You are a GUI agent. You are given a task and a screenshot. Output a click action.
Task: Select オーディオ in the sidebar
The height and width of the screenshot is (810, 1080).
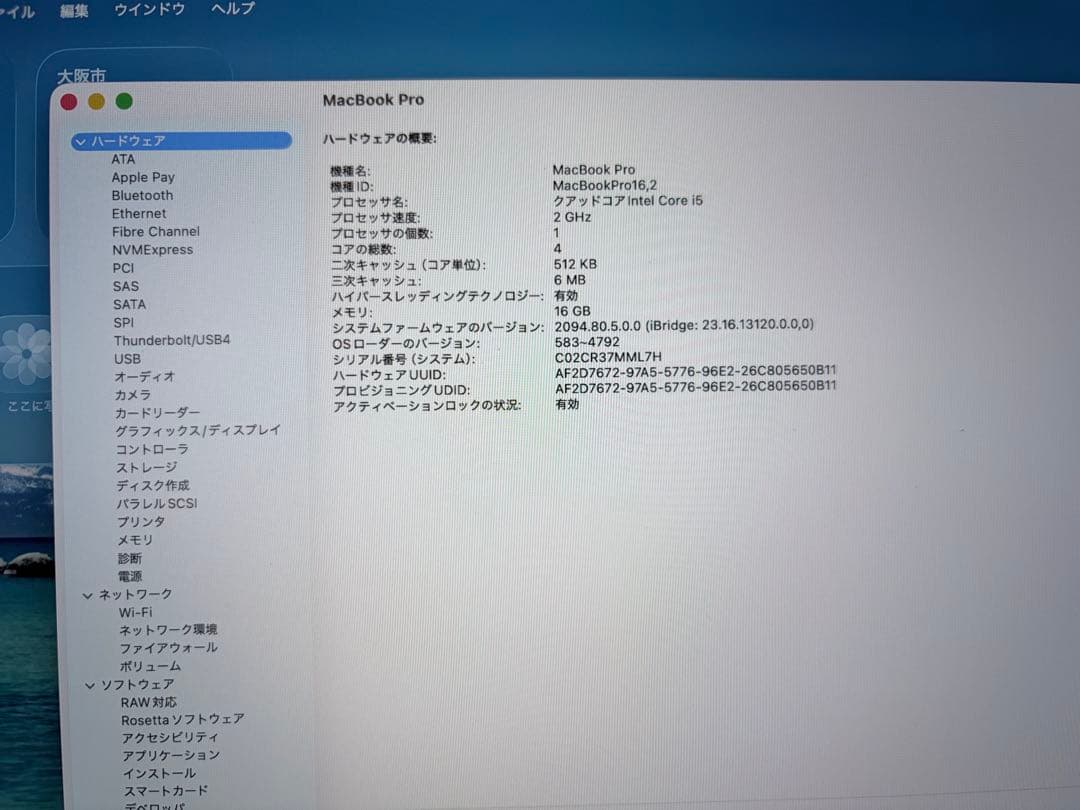click(145, 377)
